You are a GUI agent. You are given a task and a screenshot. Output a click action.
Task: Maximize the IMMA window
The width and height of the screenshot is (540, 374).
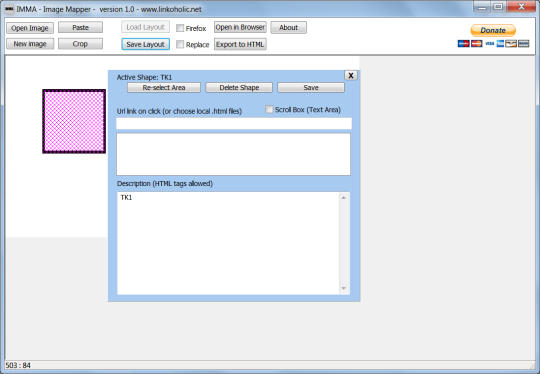coord(498,7)
